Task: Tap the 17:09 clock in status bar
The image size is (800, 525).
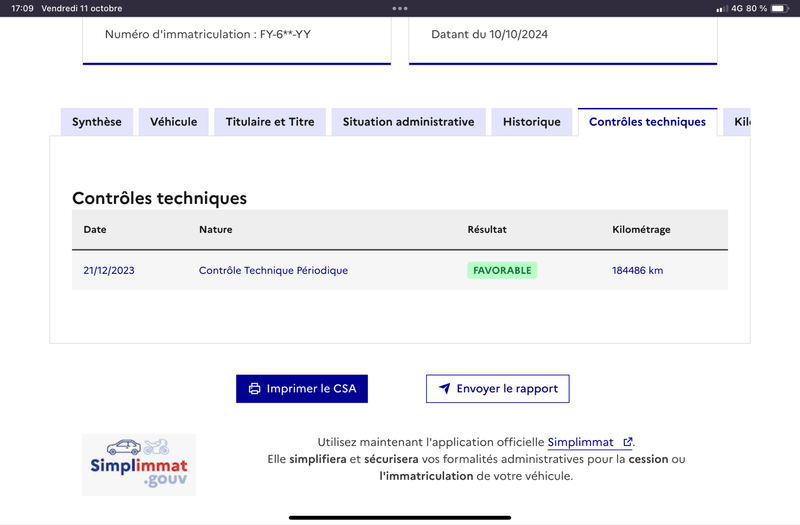Action: [22, 8]
